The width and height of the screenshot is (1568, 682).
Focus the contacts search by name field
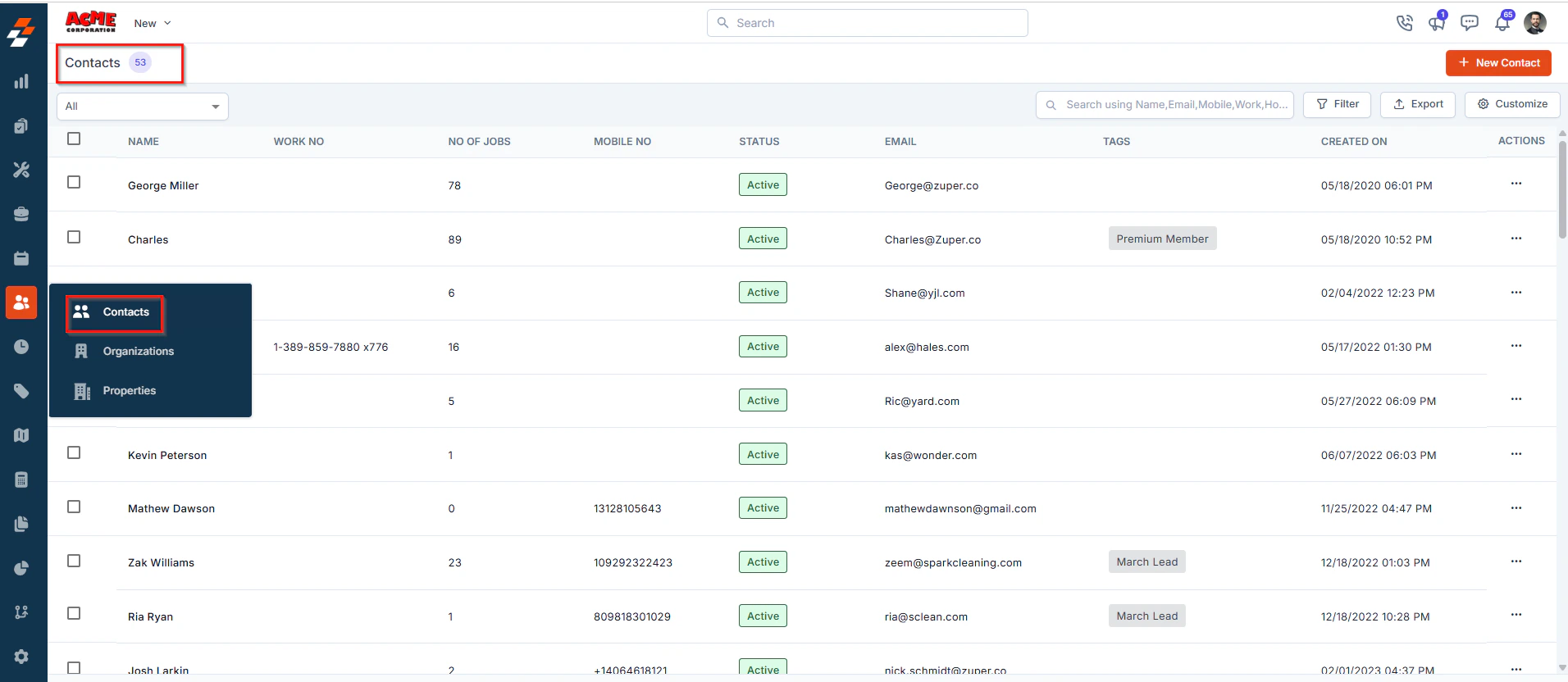coord(1165,105)
